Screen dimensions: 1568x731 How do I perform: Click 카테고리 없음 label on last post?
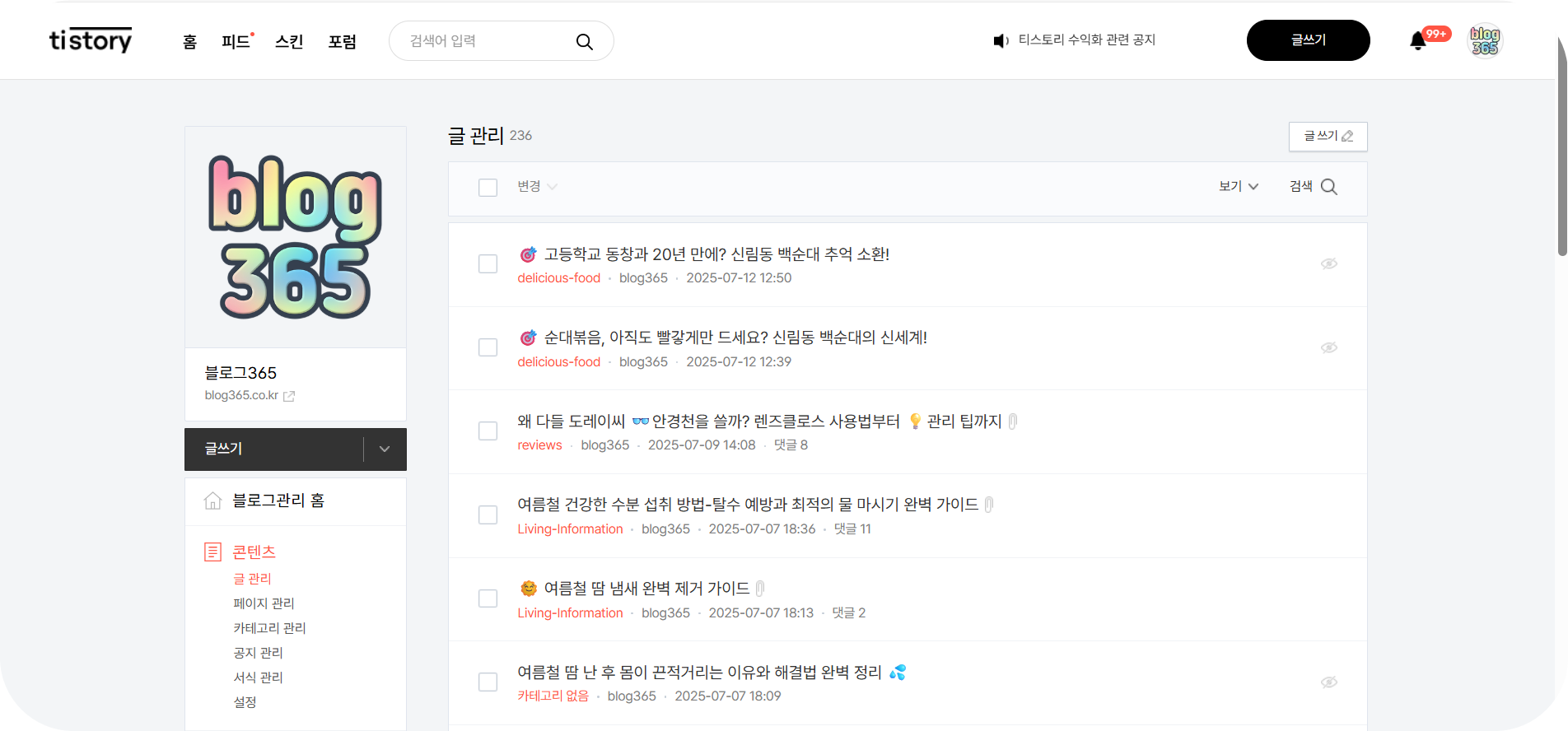point(553,696)
